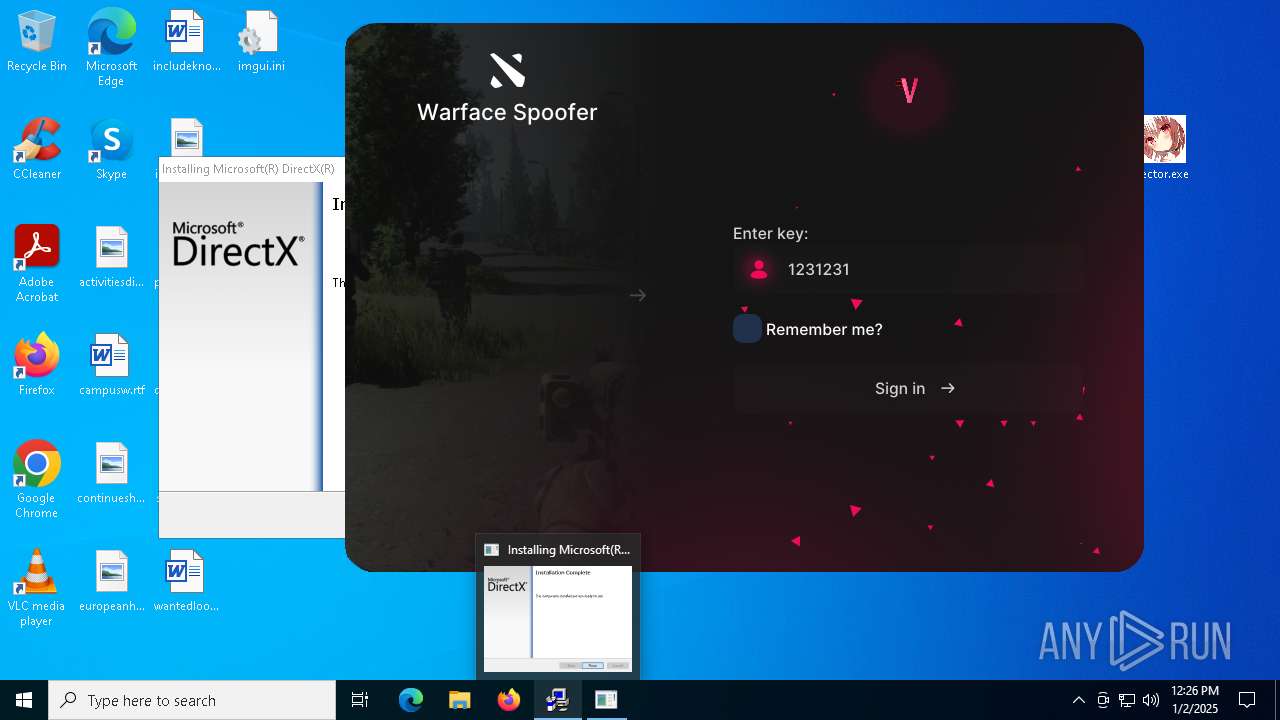Open the clock showing 12:26 PM
Screen dimensions: 1280x720
pos(1194,700)
